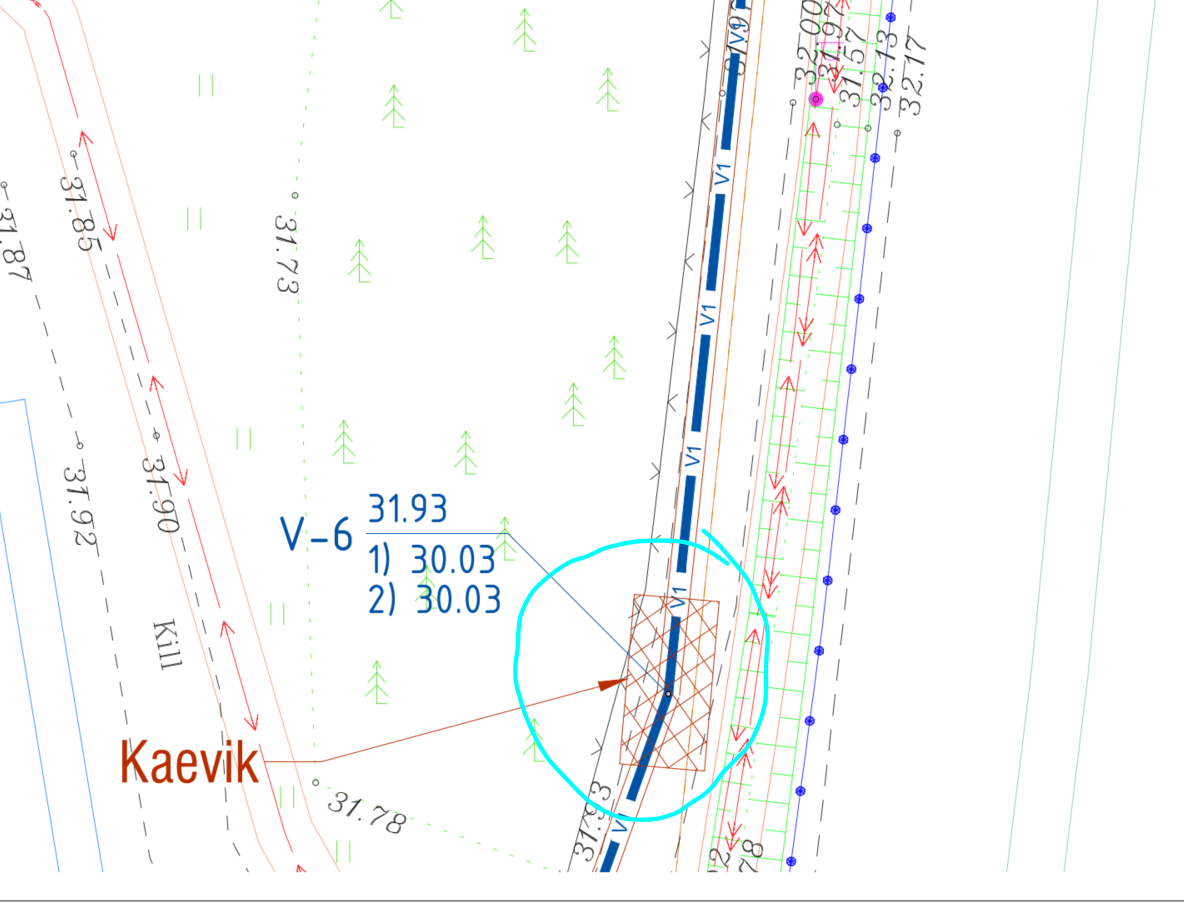This screenshot has height=919, width=1184.
Task: Select the pipe bend node inside the hatch
Action: tap(667, 693)
